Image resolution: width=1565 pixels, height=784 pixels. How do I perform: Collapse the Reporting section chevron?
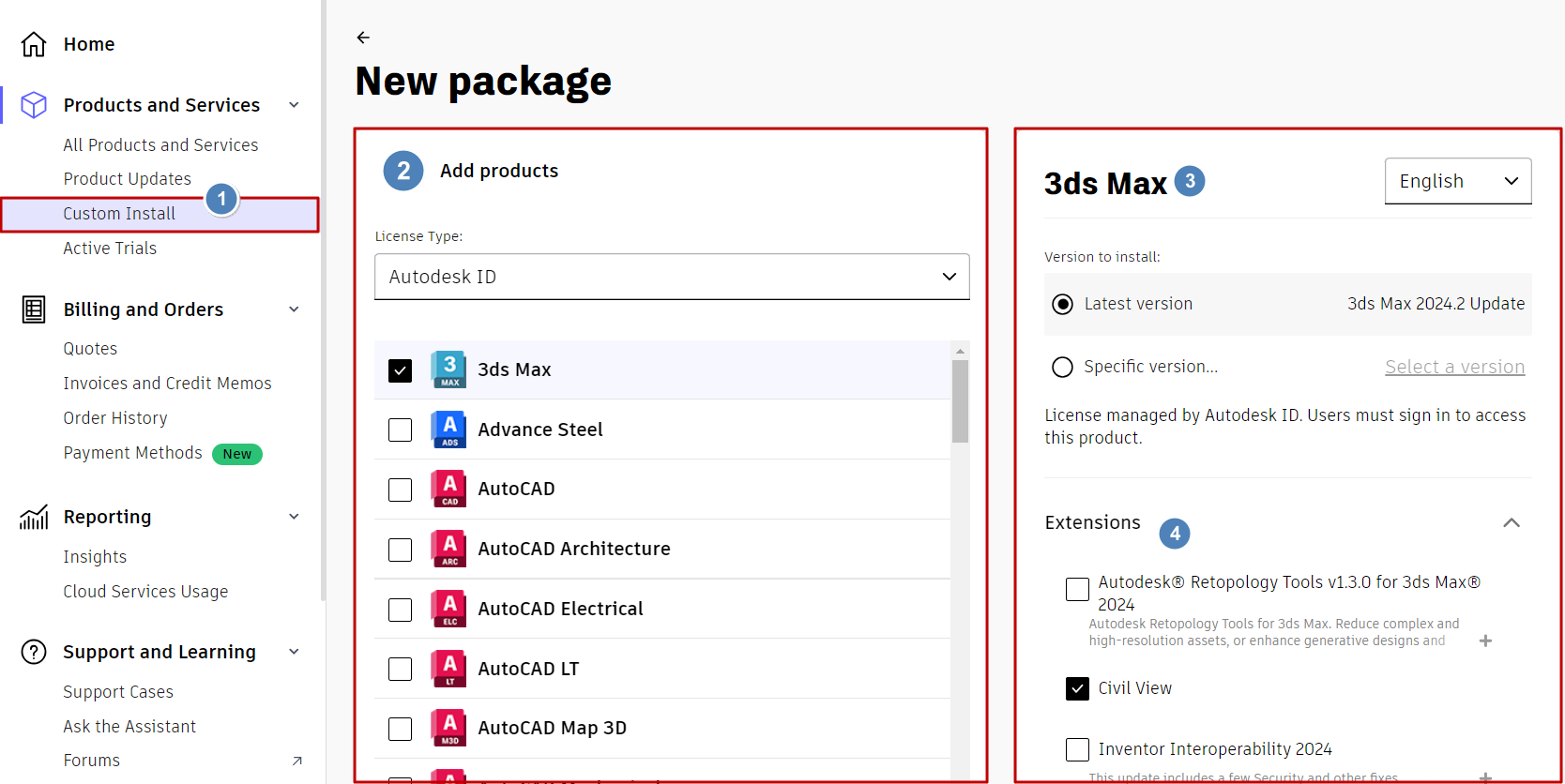[295, 517]
